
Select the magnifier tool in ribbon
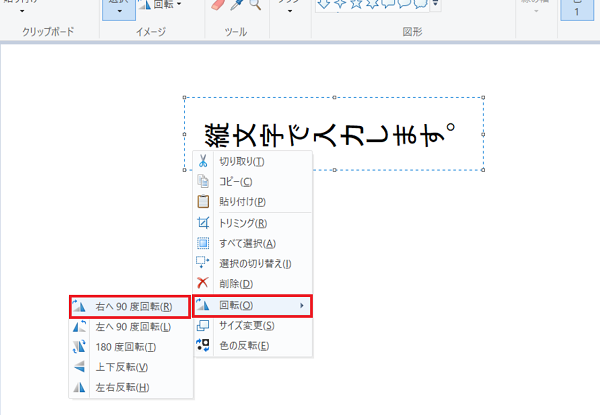coord(255,4)
